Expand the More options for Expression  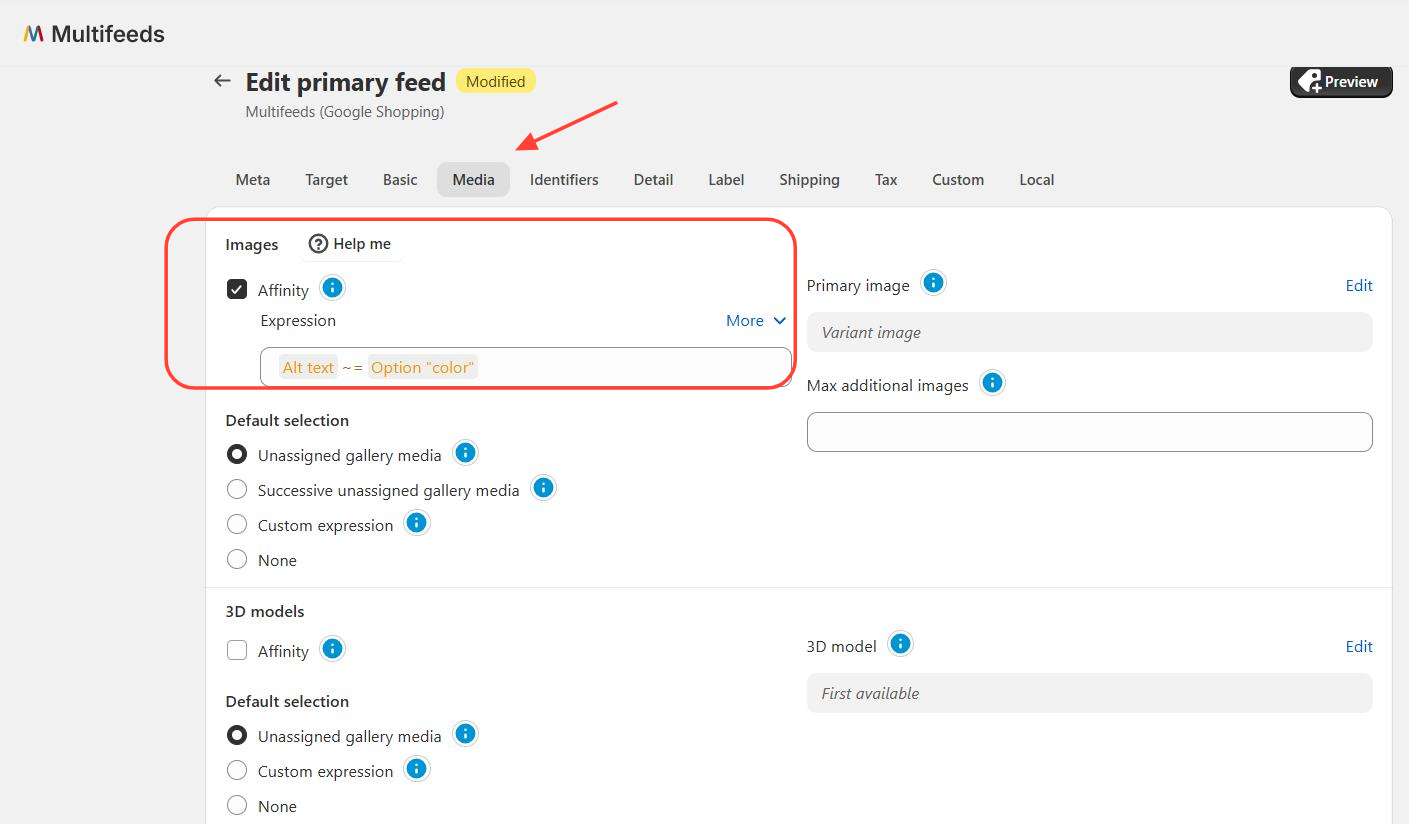tap(755, 320)
